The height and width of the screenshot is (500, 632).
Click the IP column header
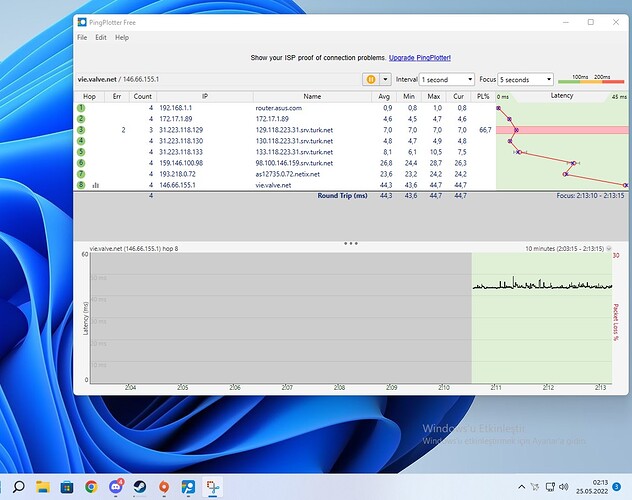(x=205, y=97)
